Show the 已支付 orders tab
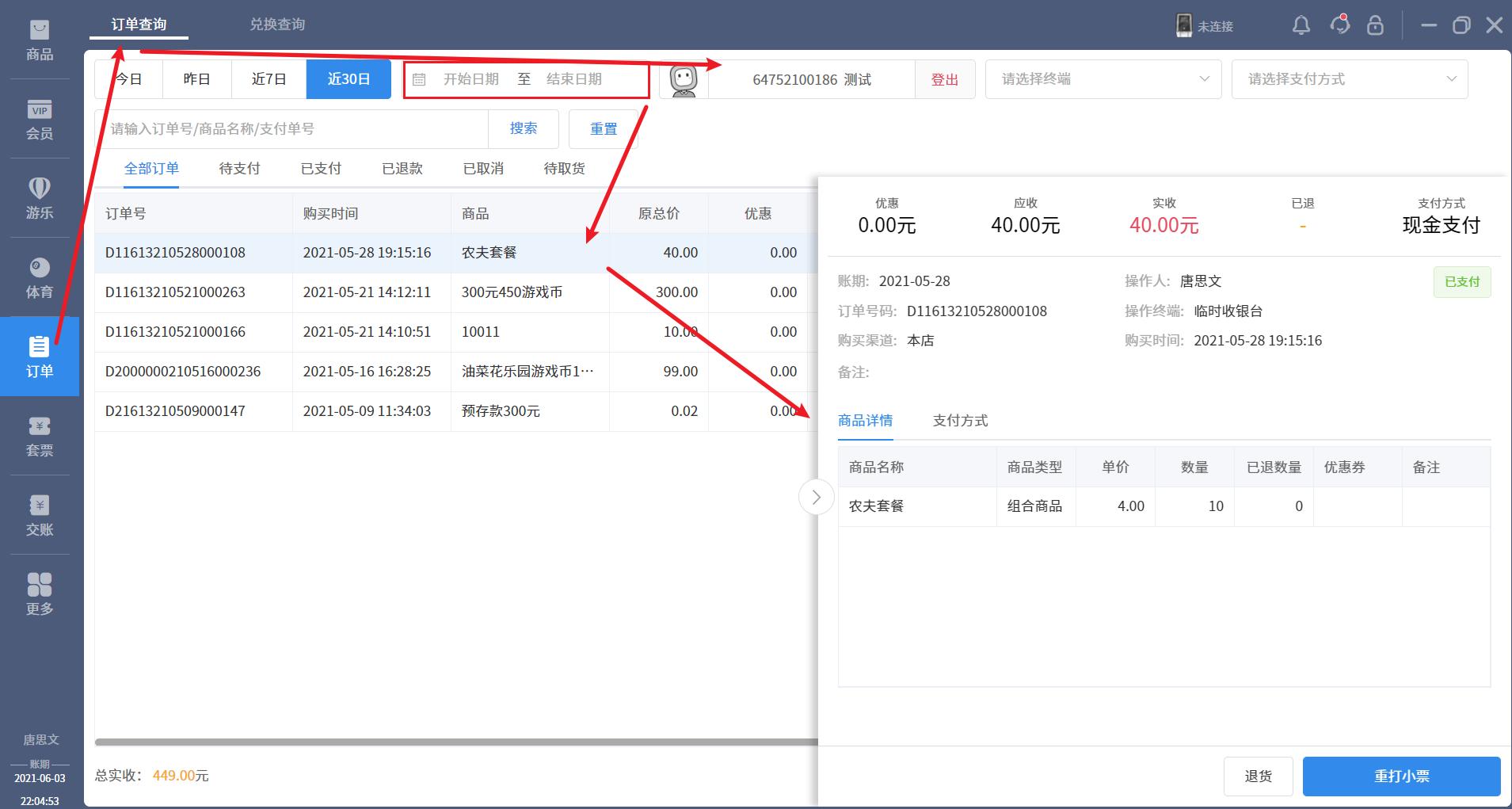Viewport: 1512px width, 809px height. [x=321, y=169]
